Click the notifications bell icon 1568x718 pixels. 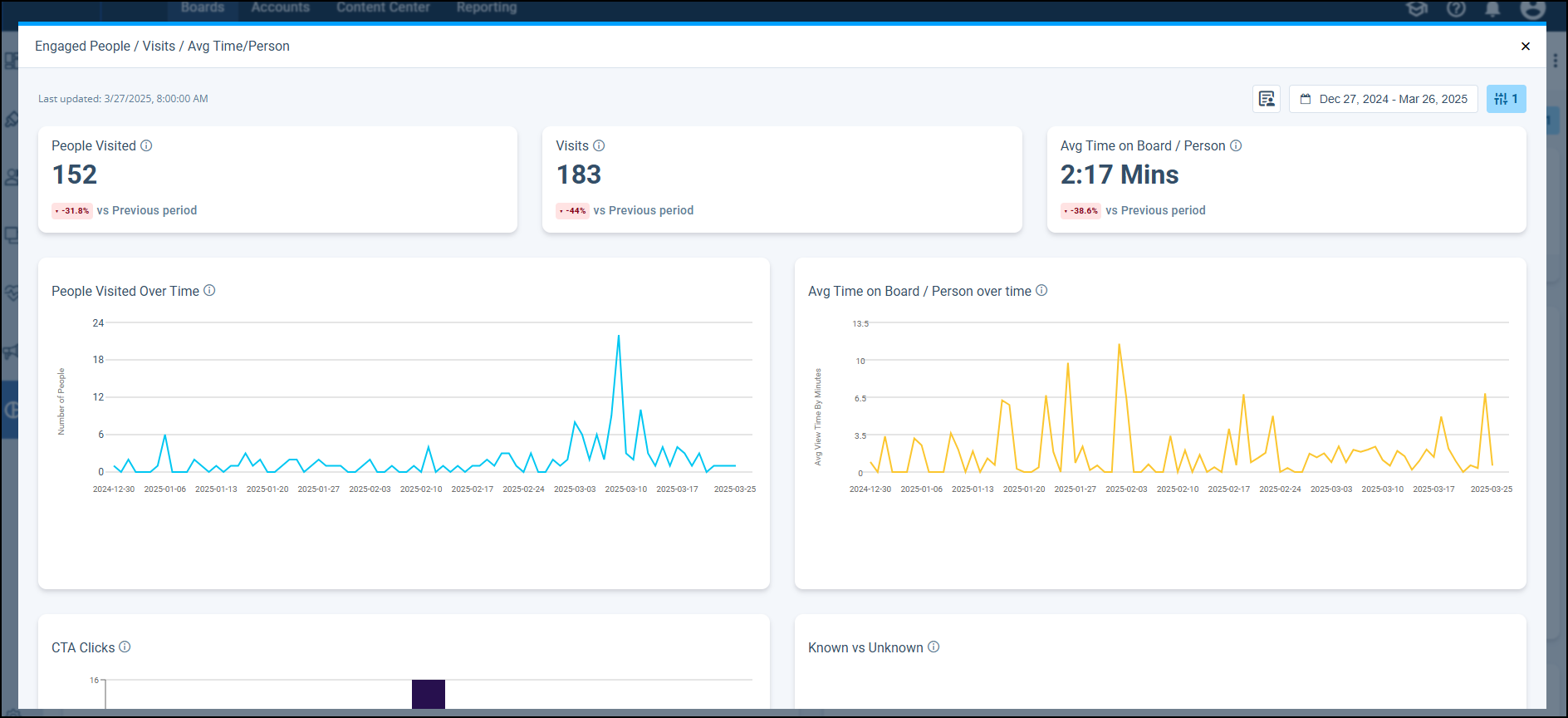(1492, 9)
